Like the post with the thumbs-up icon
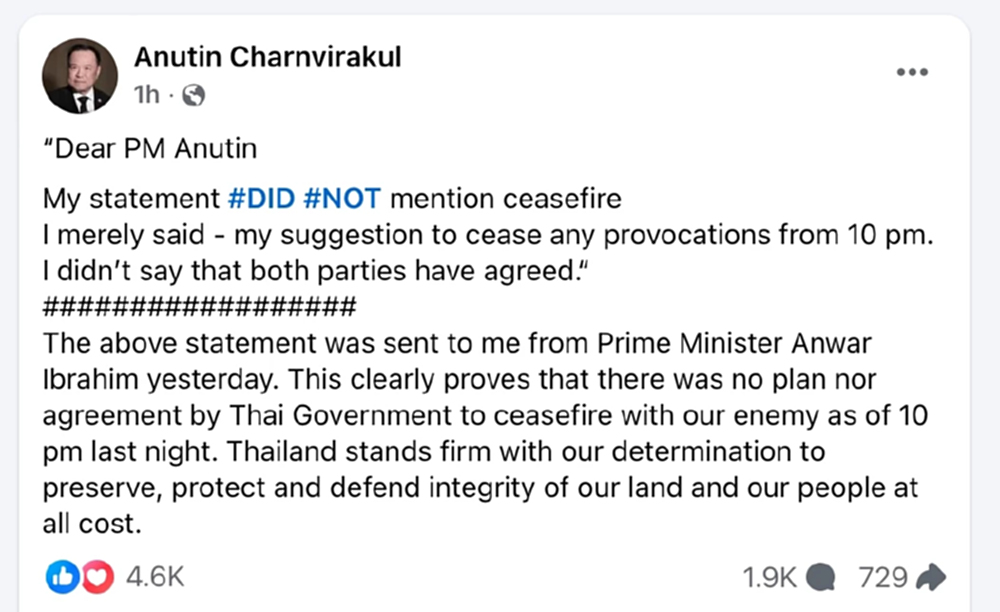This screenshot has width=1000, height=612. tap(62, 576)
